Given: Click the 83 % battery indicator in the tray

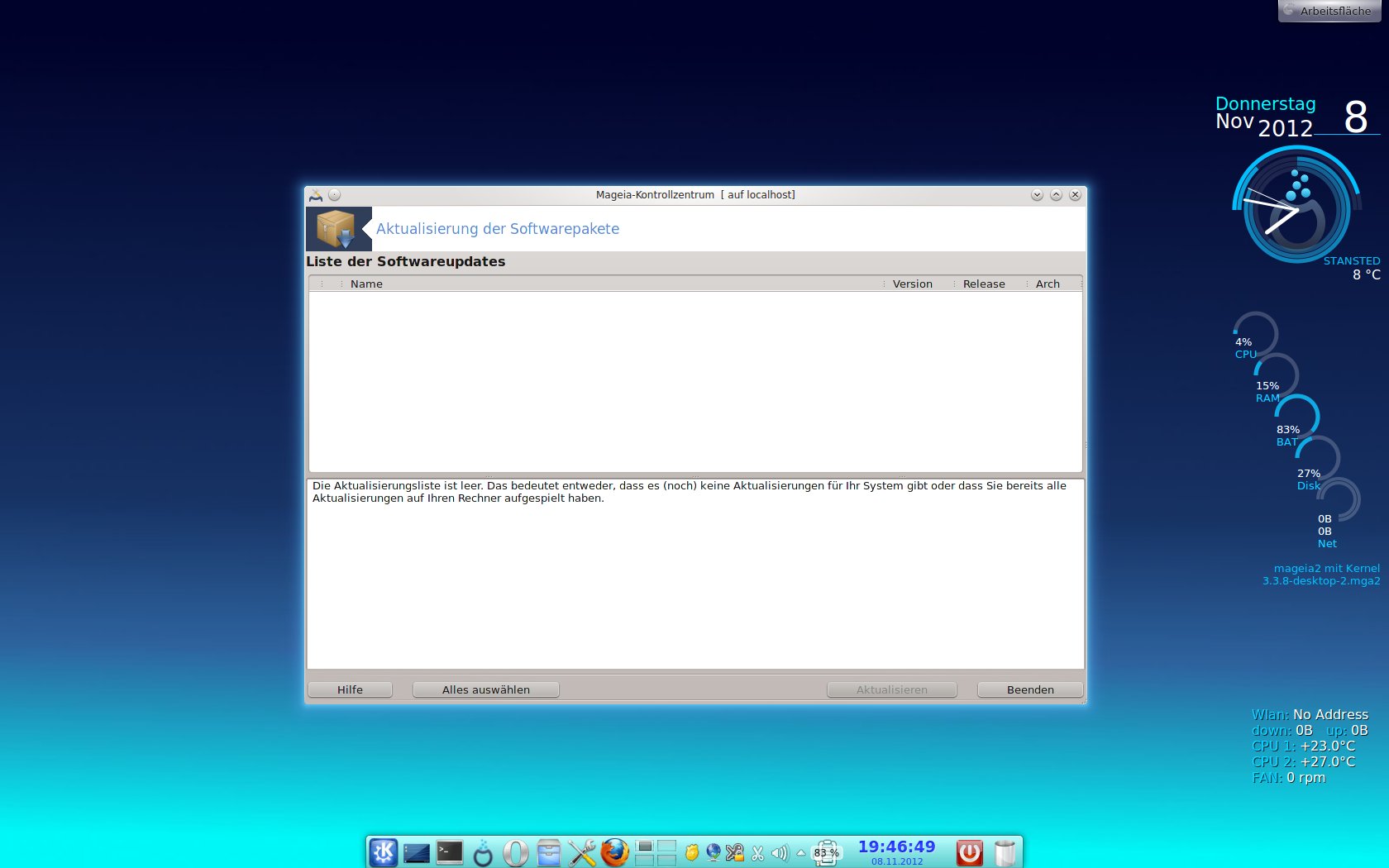Looking at the screenshot, I should point(826,852).
